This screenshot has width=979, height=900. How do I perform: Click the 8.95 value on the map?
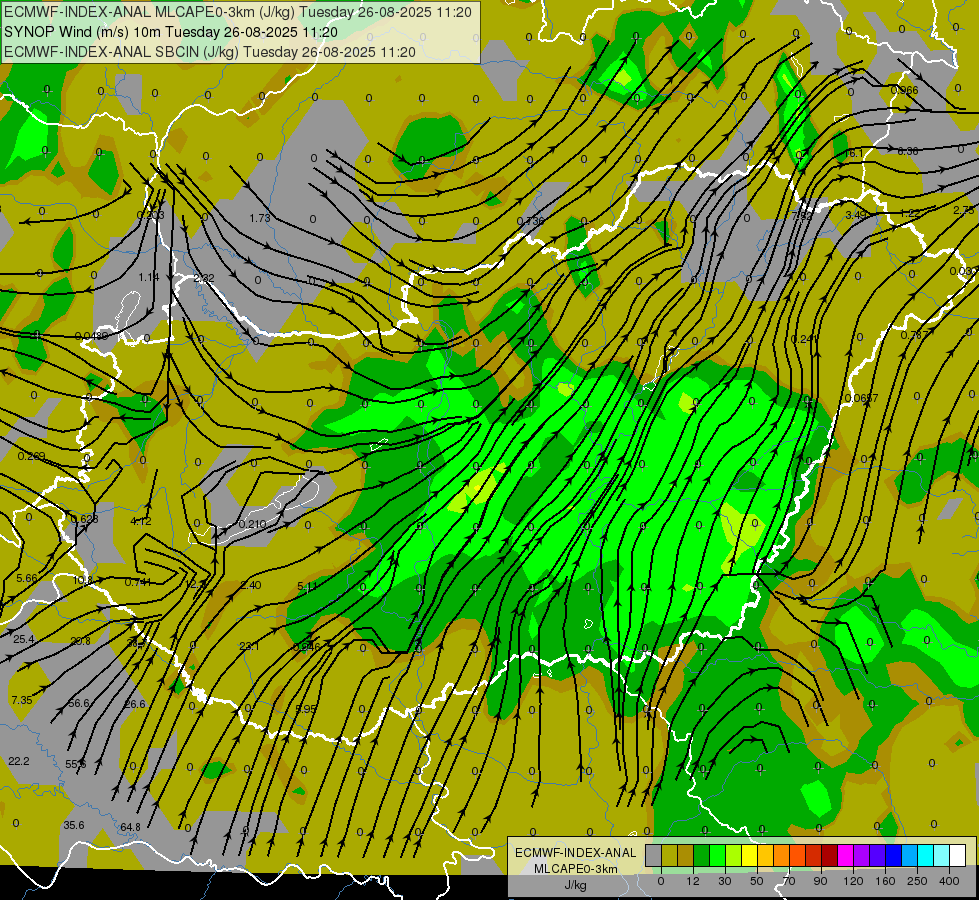306,709
